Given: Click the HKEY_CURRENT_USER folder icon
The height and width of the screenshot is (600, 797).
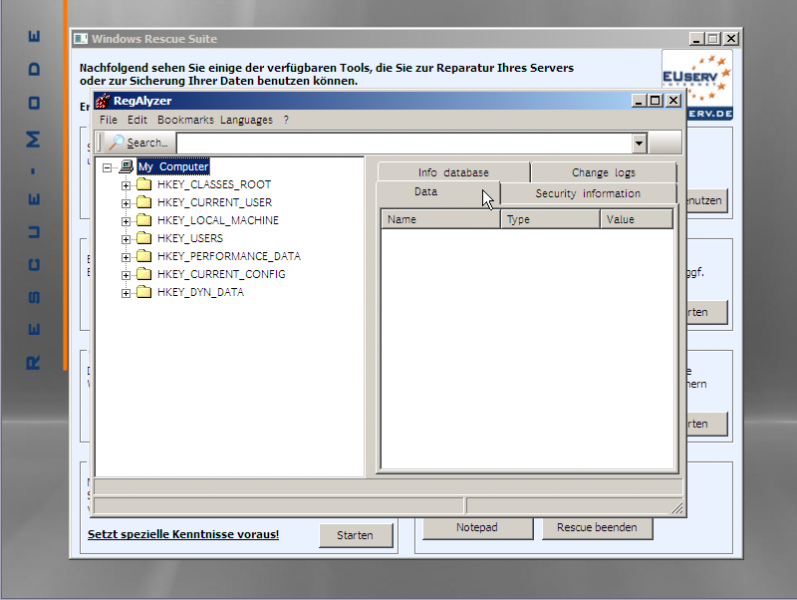Looking at the screenshot, I should click(144, 202).
